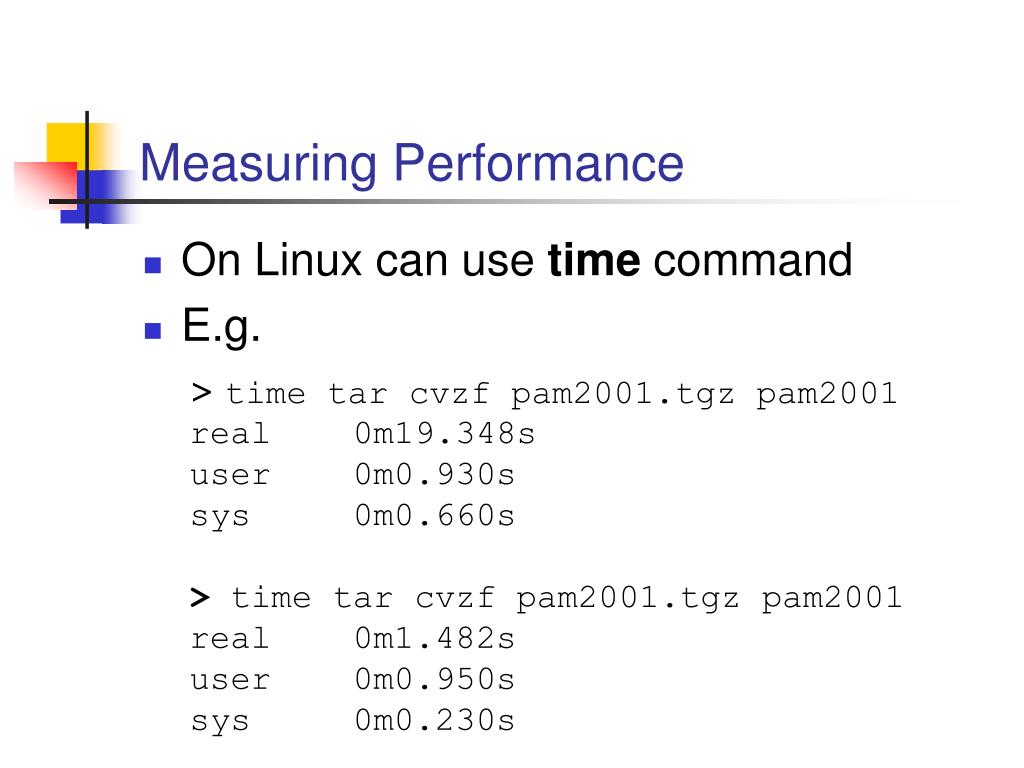1024x768 pixels.
Task: Click the sys time value 0m0.230s
Action: coord(435,721)
